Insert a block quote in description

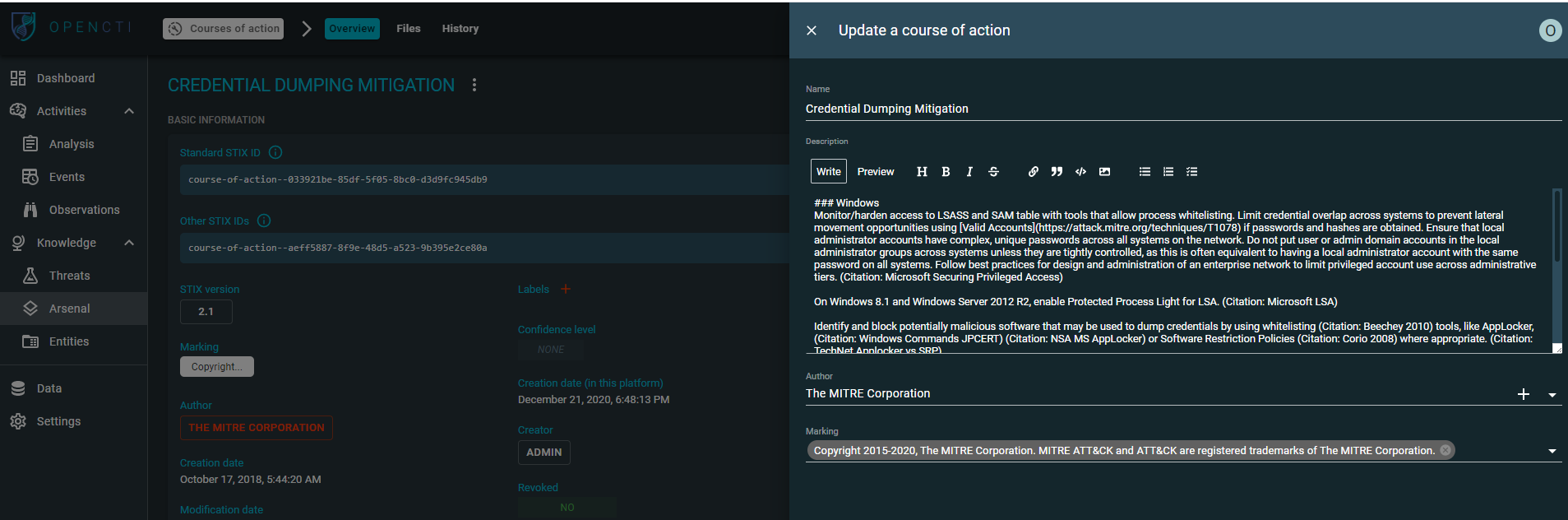pyautogui.click(x=1057, y=172)
